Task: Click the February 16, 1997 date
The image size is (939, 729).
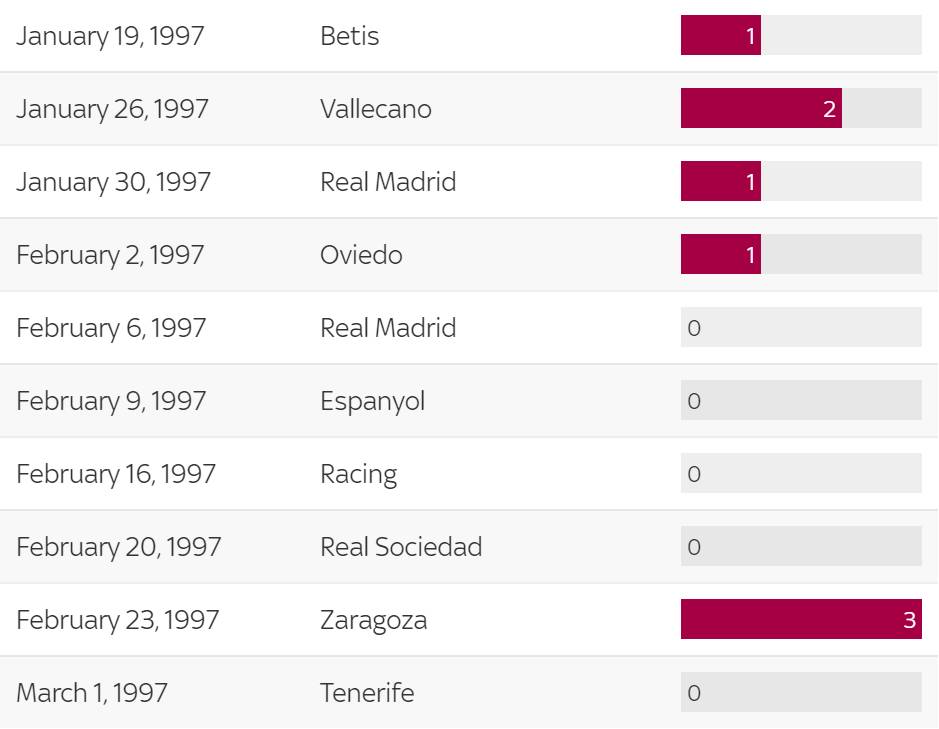Action: [116, 474]
